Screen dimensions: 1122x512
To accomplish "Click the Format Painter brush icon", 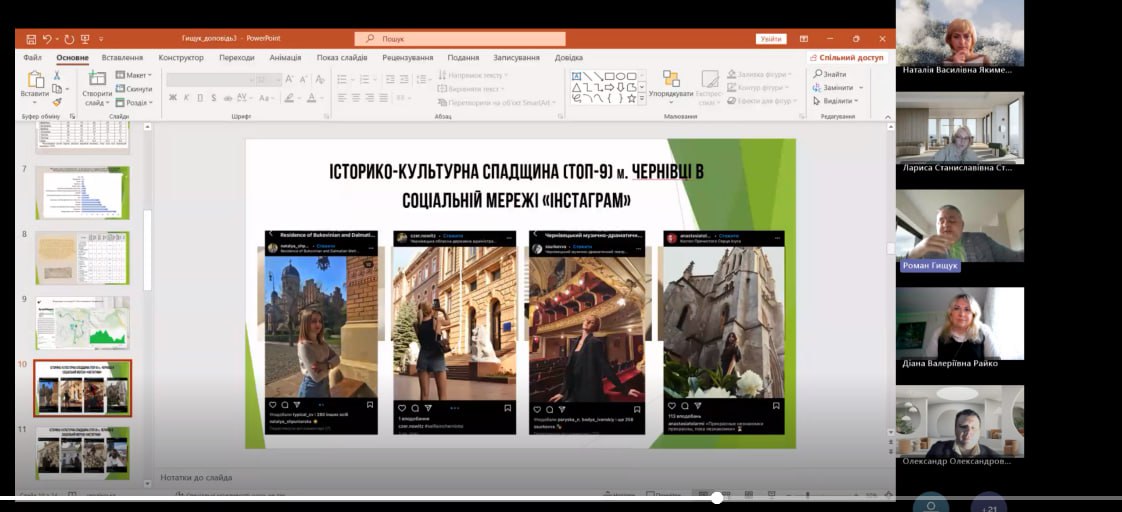I will 58,101.
